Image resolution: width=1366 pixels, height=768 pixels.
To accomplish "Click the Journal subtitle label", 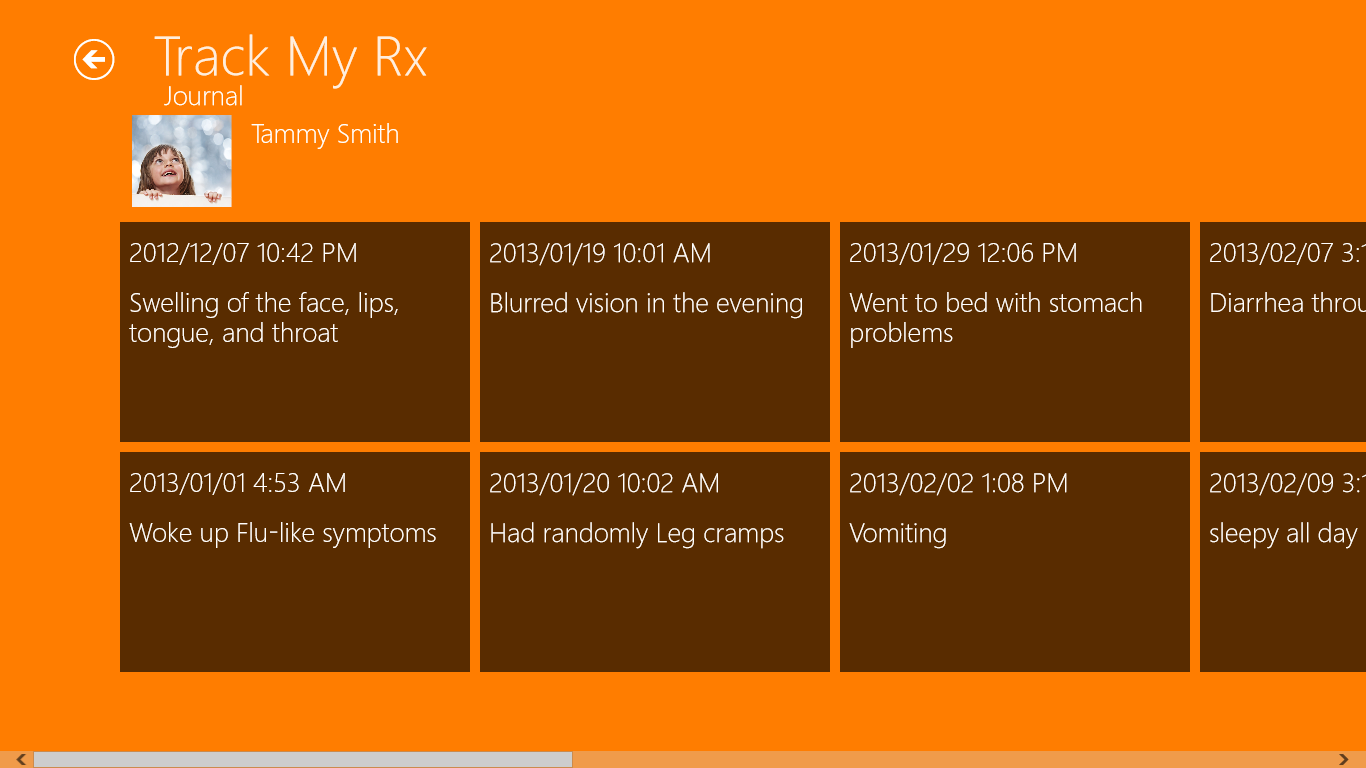I will [203, 97].
